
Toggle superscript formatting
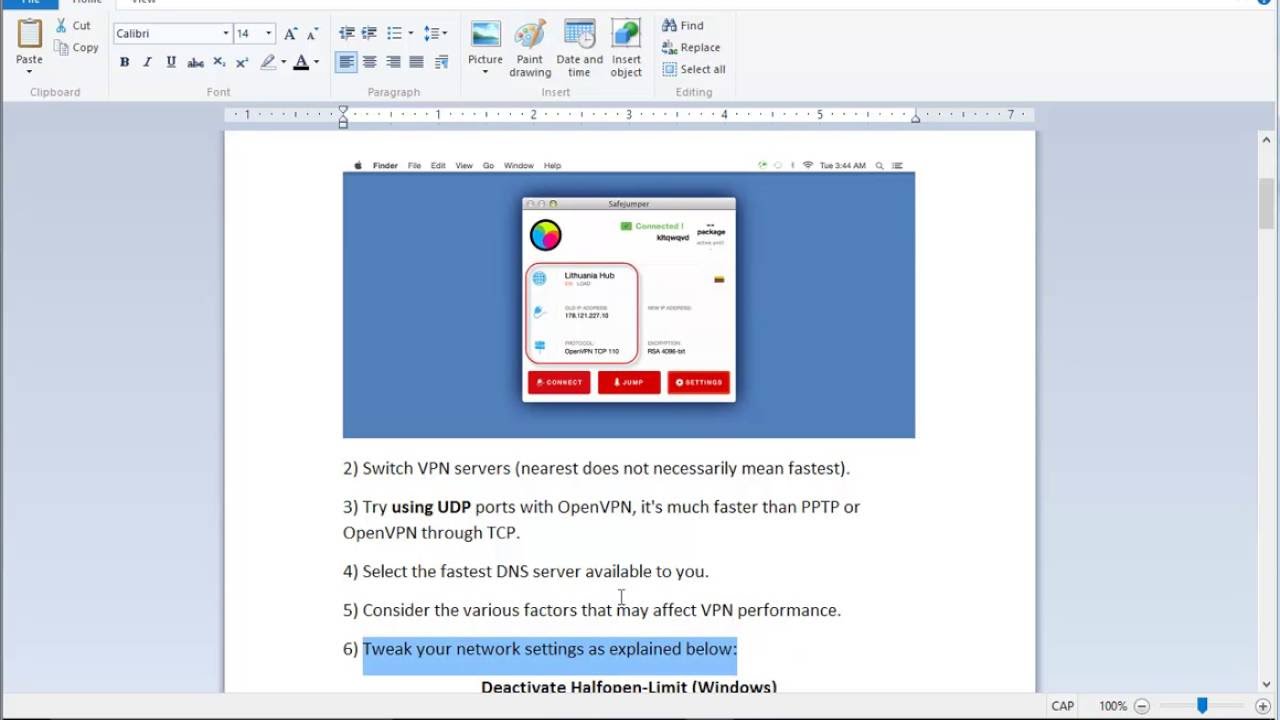242,62
